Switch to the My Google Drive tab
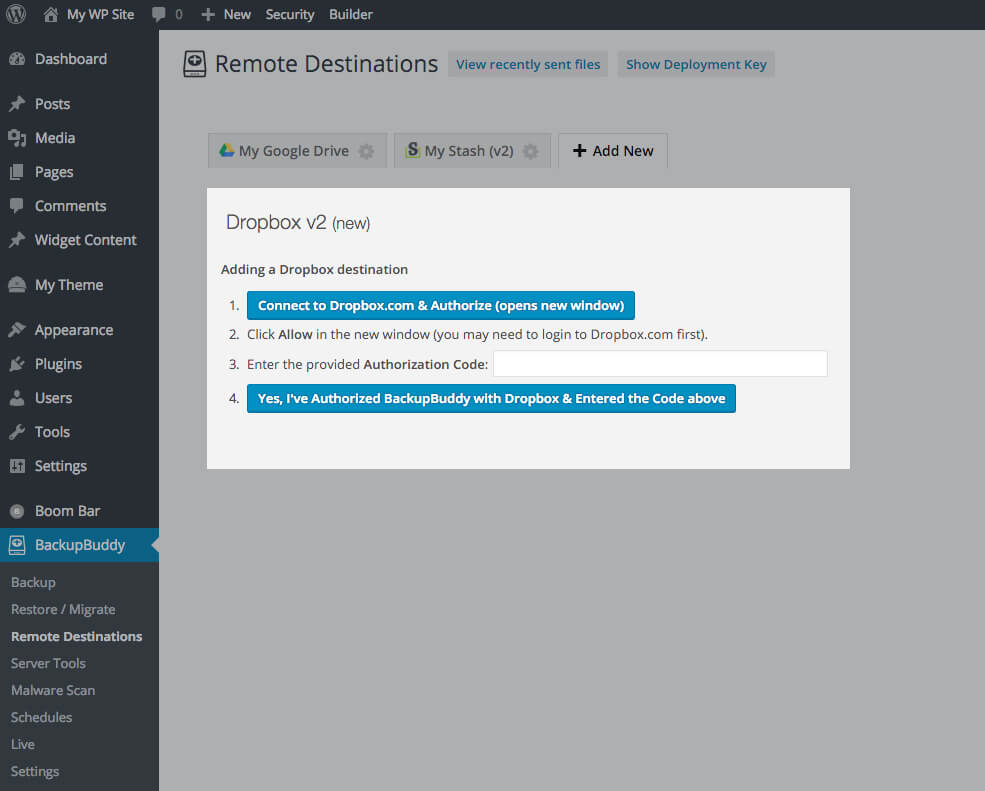This screenshot has width=985, height=791. pos(298,151)
